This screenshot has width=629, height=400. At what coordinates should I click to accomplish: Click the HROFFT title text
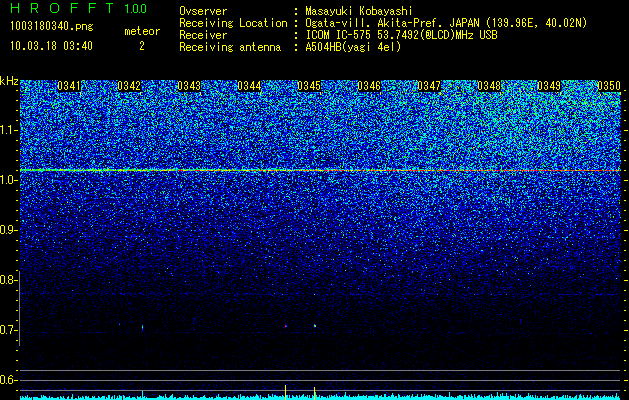[x=62, y=8]
